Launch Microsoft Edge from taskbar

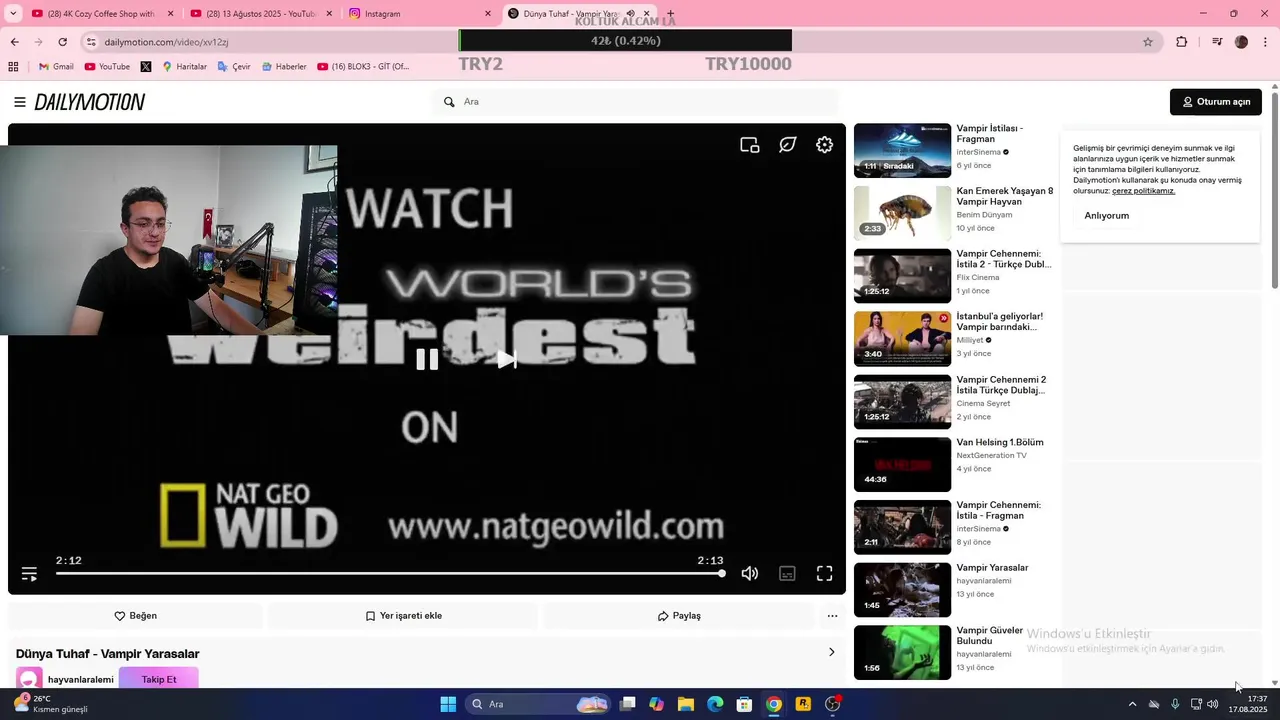coord(715,704)
